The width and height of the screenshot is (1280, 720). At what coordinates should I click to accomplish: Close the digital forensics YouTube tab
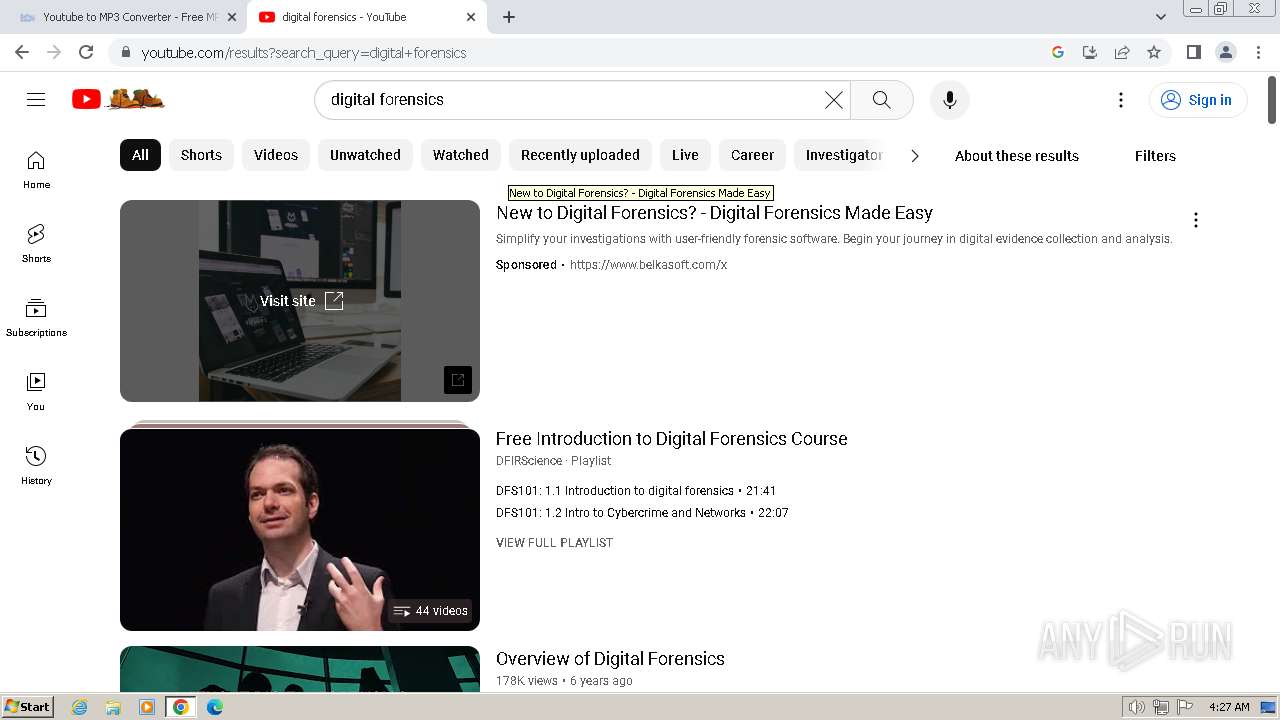click(471, 17)
